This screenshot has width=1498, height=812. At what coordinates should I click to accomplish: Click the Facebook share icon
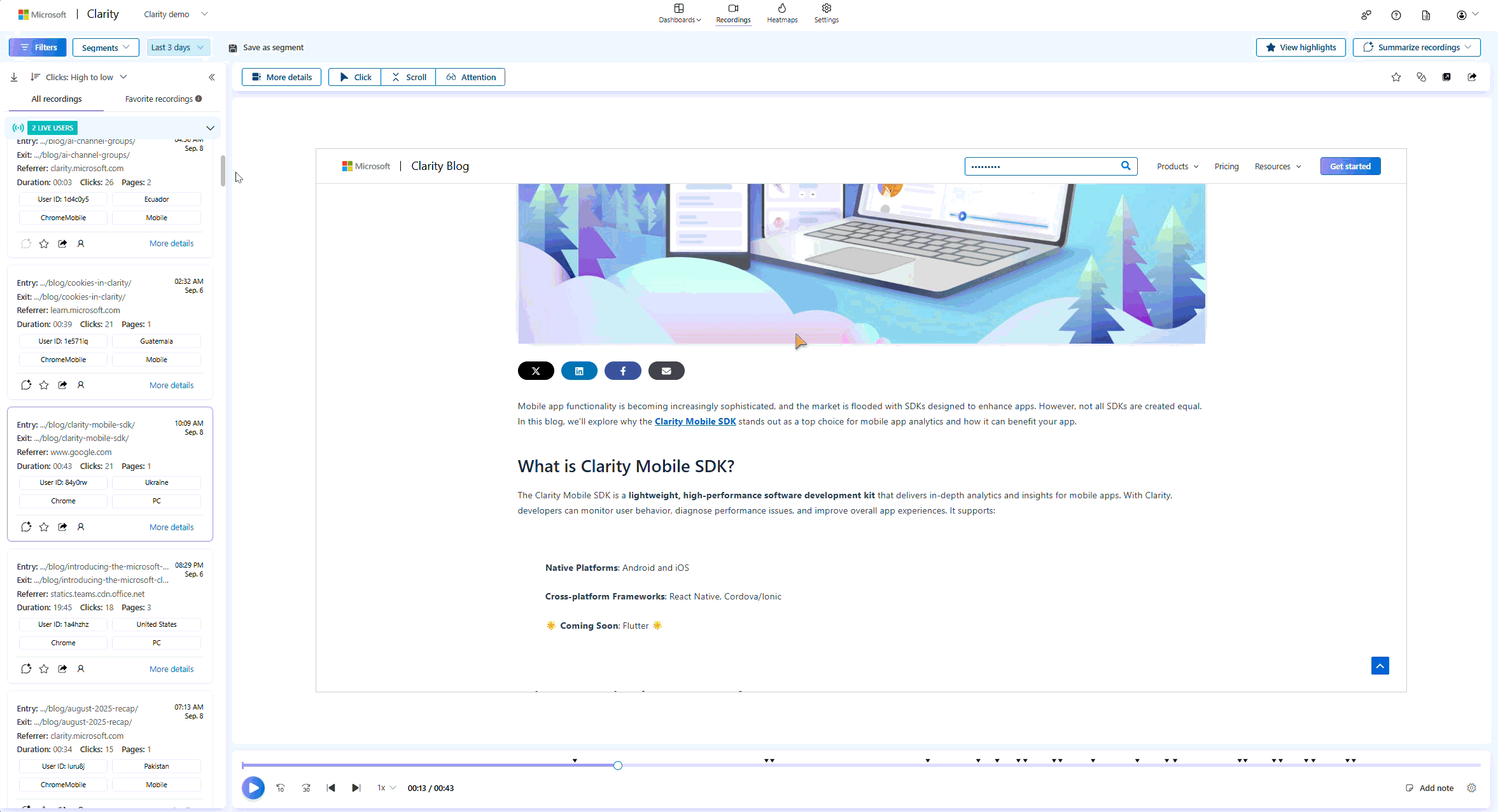click(623, 371)
